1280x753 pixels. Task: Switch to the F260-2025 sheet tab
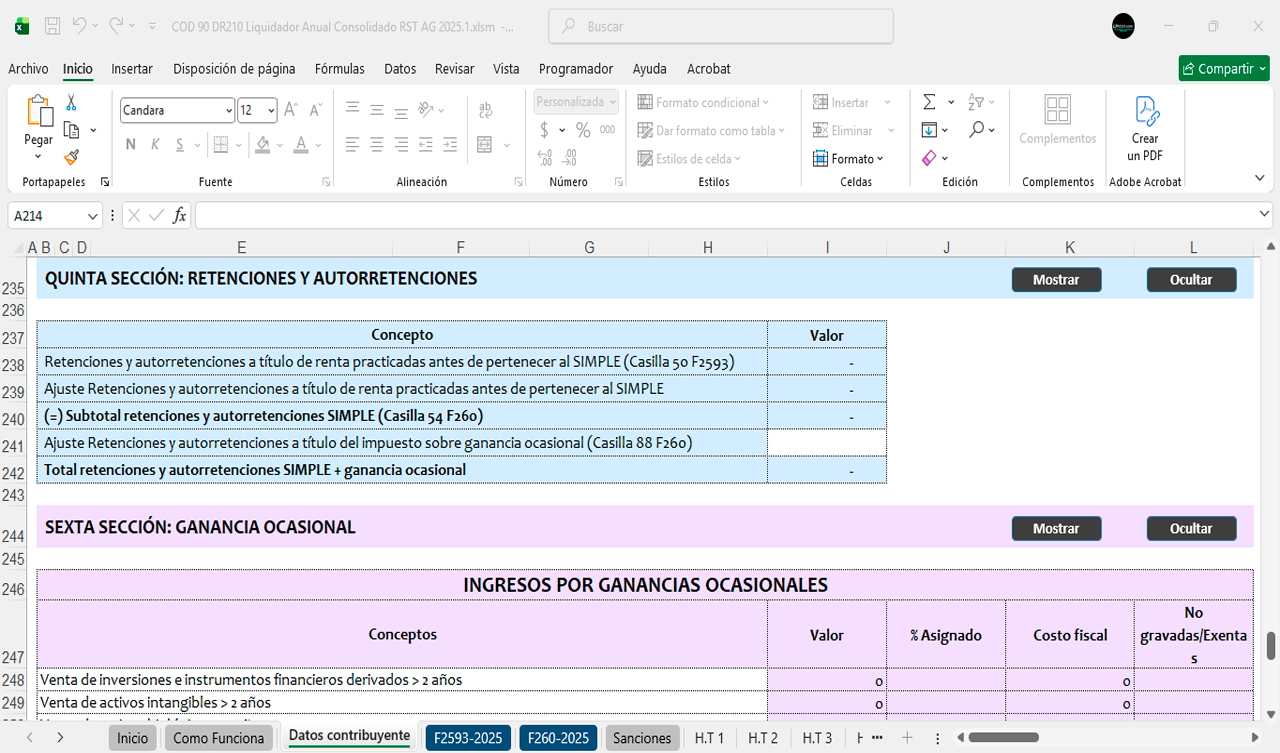557,738
